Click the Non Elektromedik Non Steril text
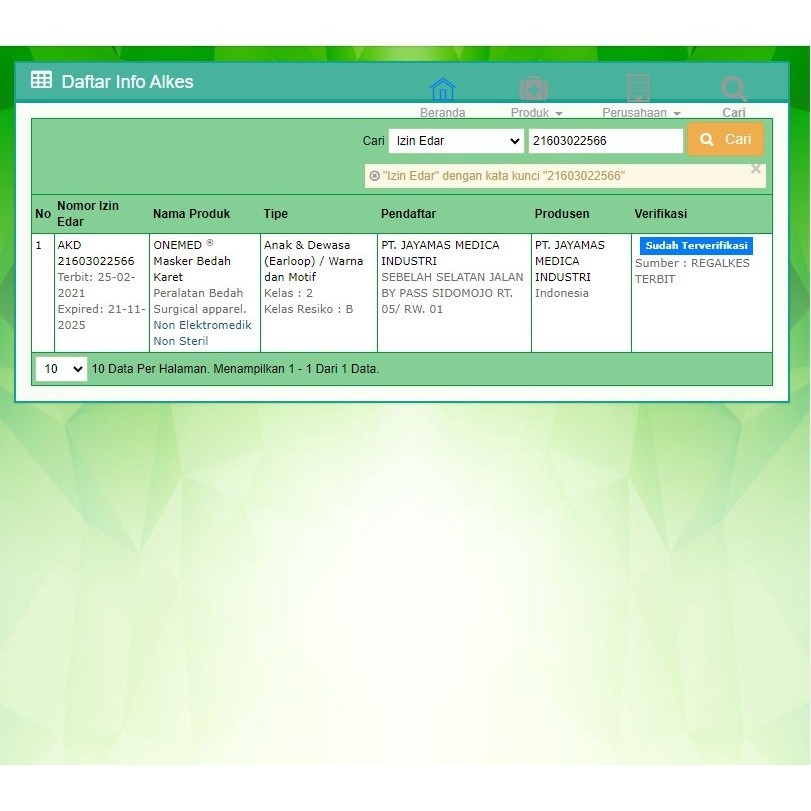The image size is (811, 811). (x=202, y=333)
